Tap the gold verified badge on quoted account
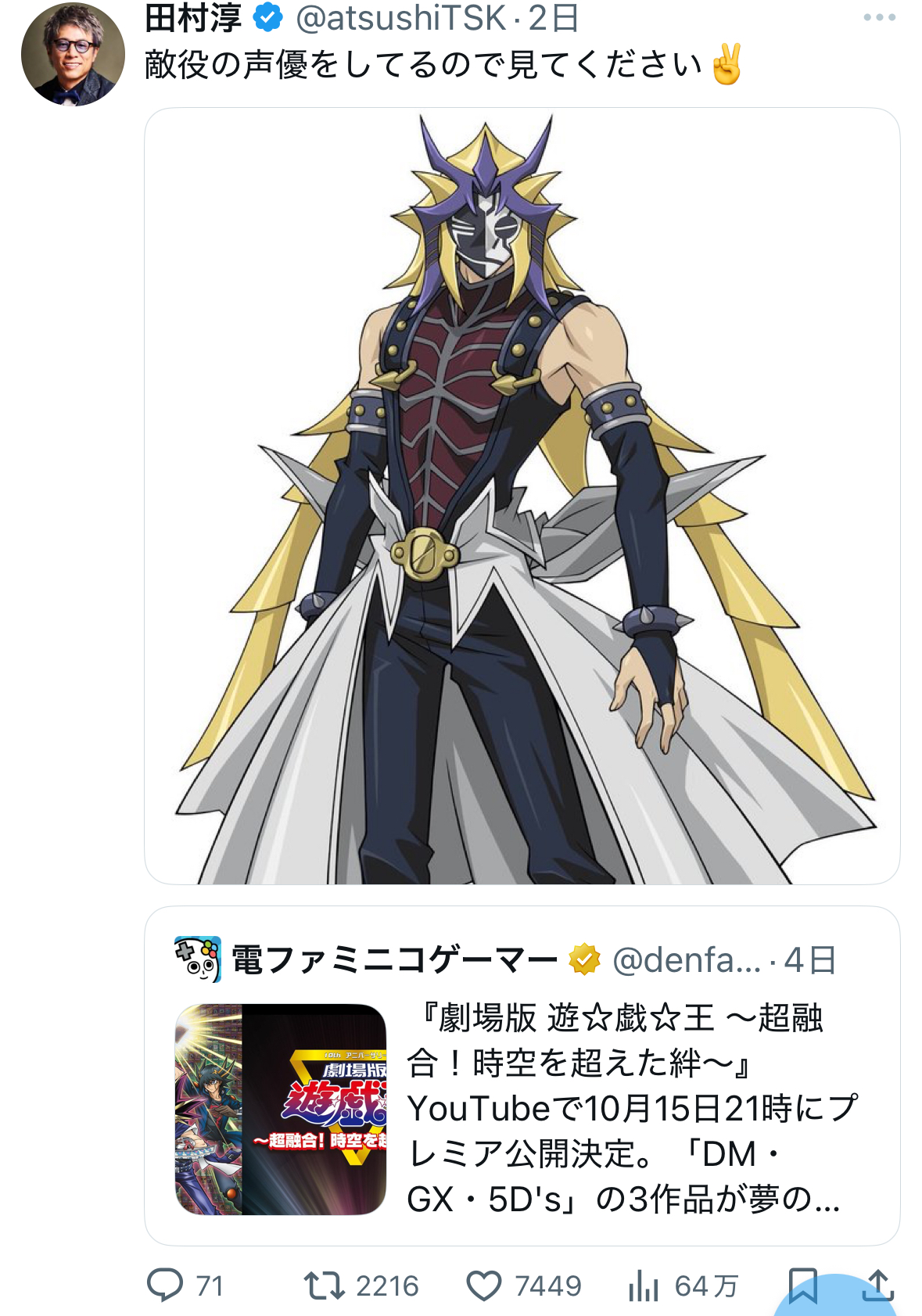Image resolution: width=922 pixels, height=1316 pixels. [584, 959]
